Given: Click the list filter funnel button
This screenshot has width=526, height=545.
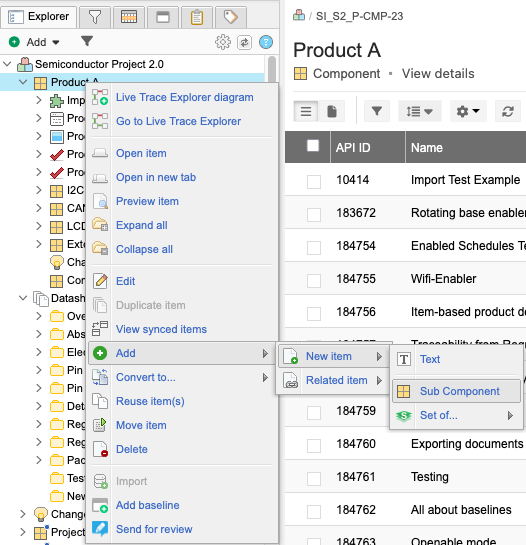Looking at the screenshot, I should click(x=377, y=112).
